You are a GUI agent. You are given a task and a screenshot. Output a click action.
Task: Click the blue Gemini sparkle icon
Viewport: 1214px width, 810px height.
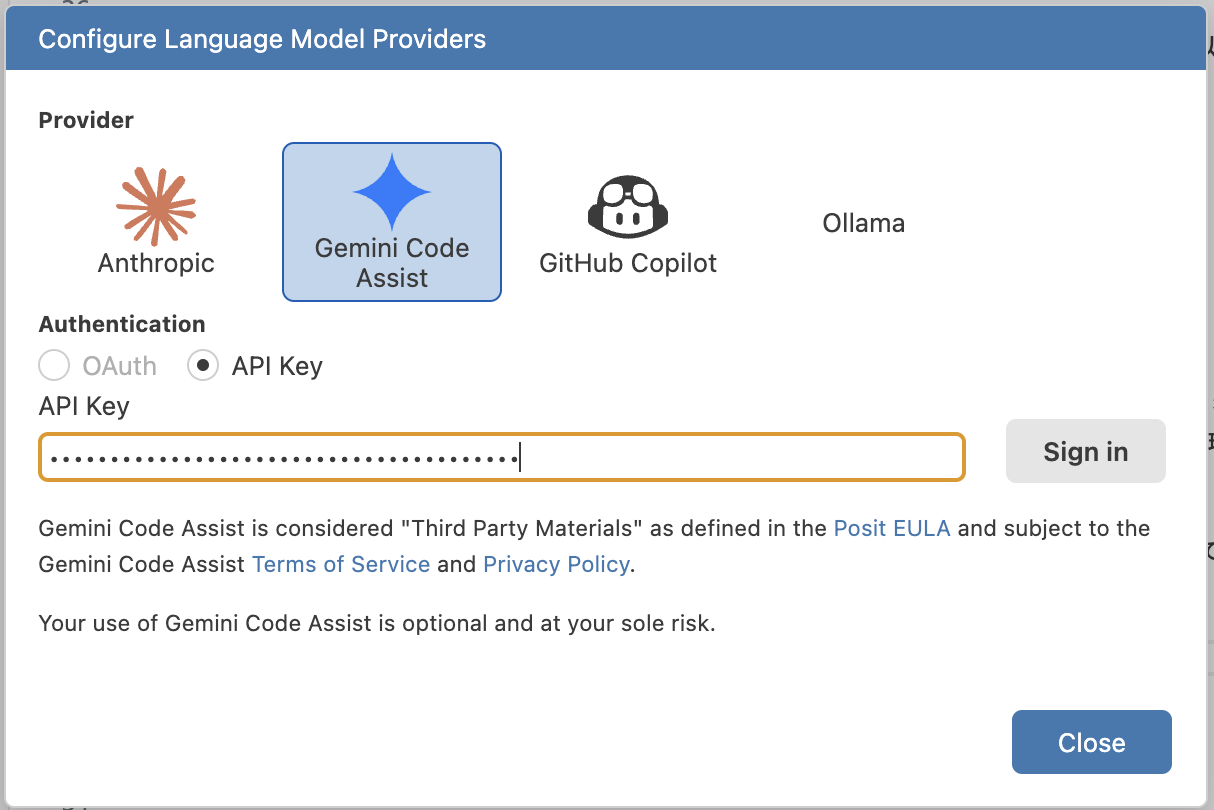coord(392,193)
